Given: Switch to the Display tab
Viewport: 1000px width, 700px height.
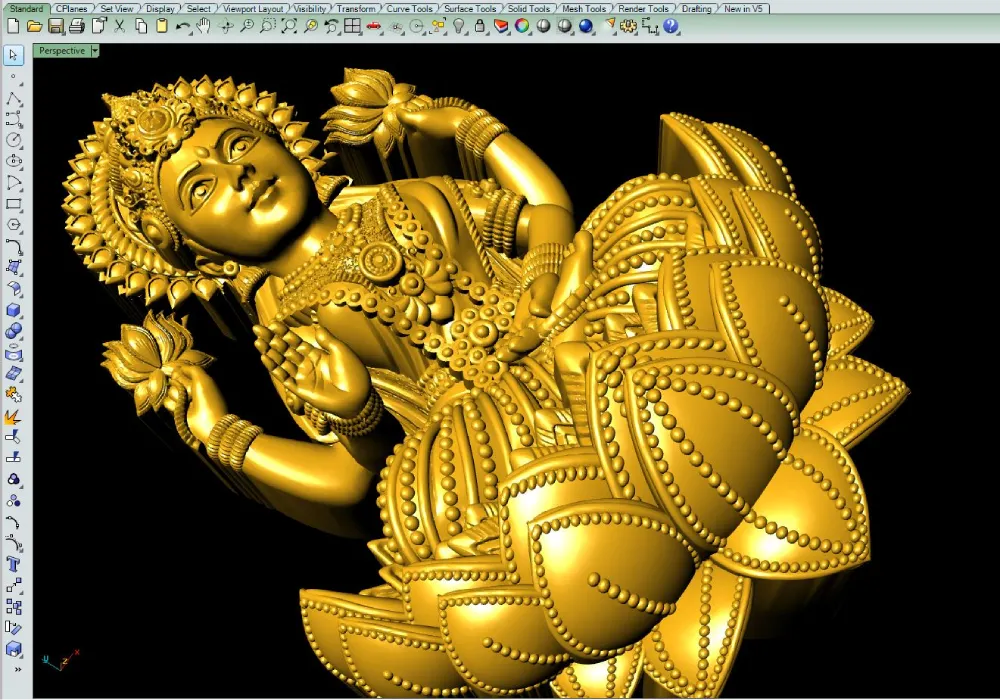Looking at the screenshot, I should click(x=159, y=8).
